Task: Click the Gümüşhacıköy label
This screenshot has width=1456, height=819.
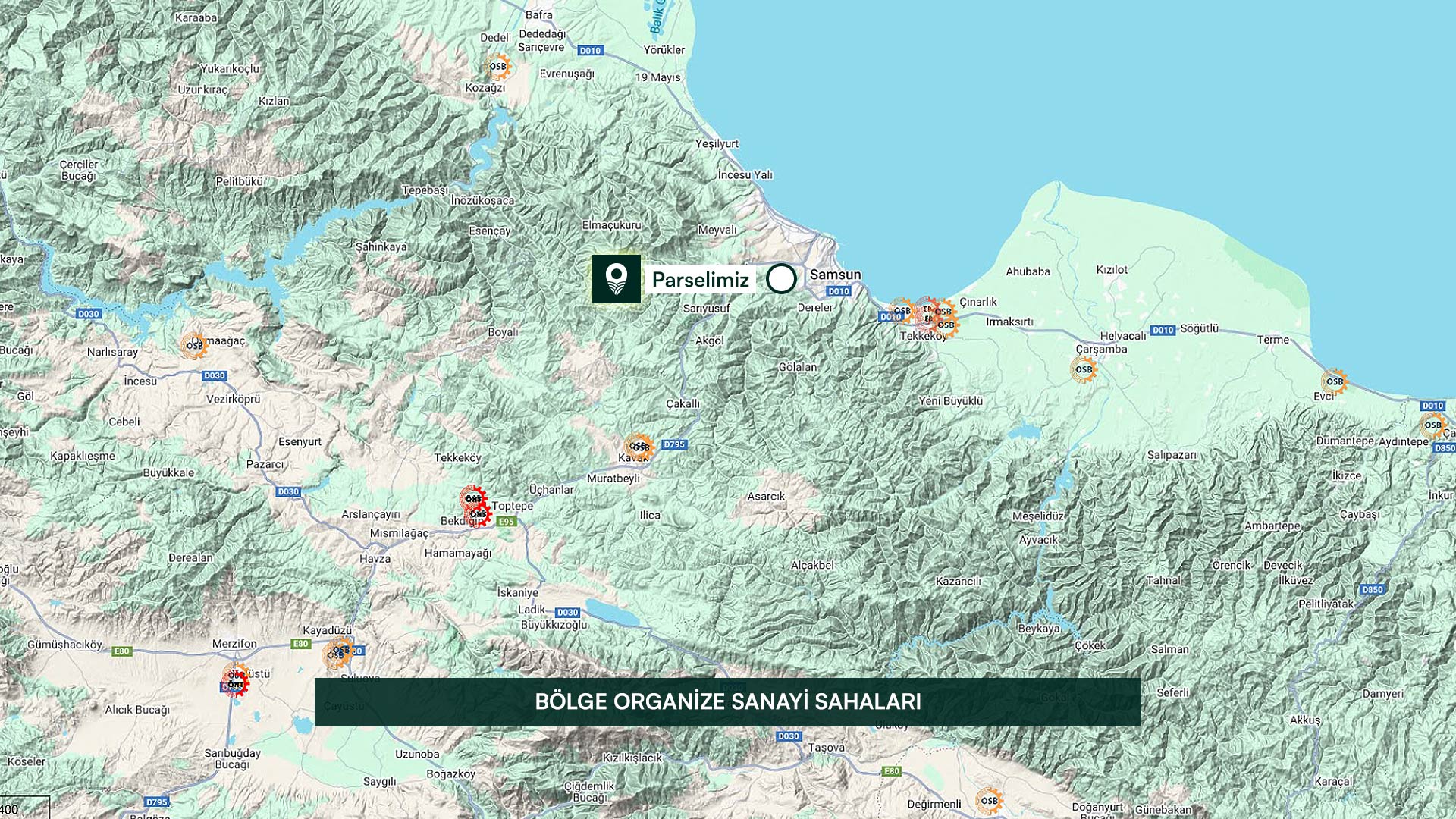Action: 64,645
